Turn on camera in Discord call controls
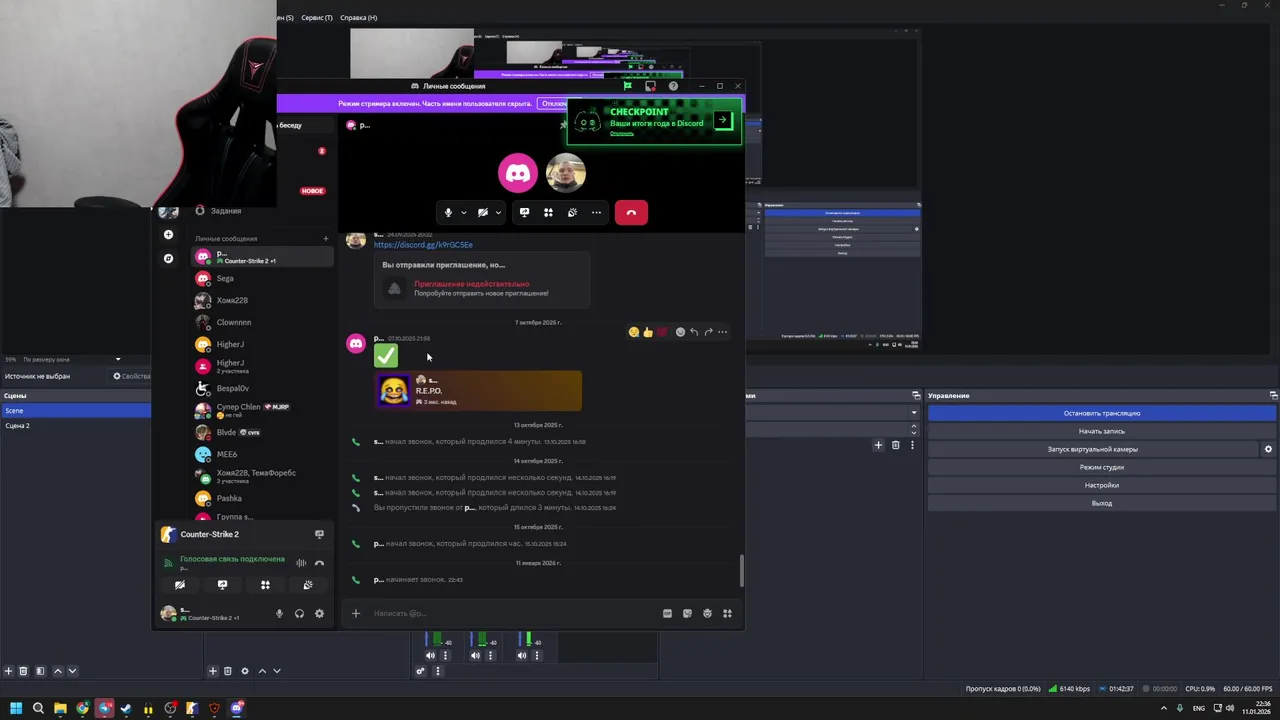 (483, 213)
